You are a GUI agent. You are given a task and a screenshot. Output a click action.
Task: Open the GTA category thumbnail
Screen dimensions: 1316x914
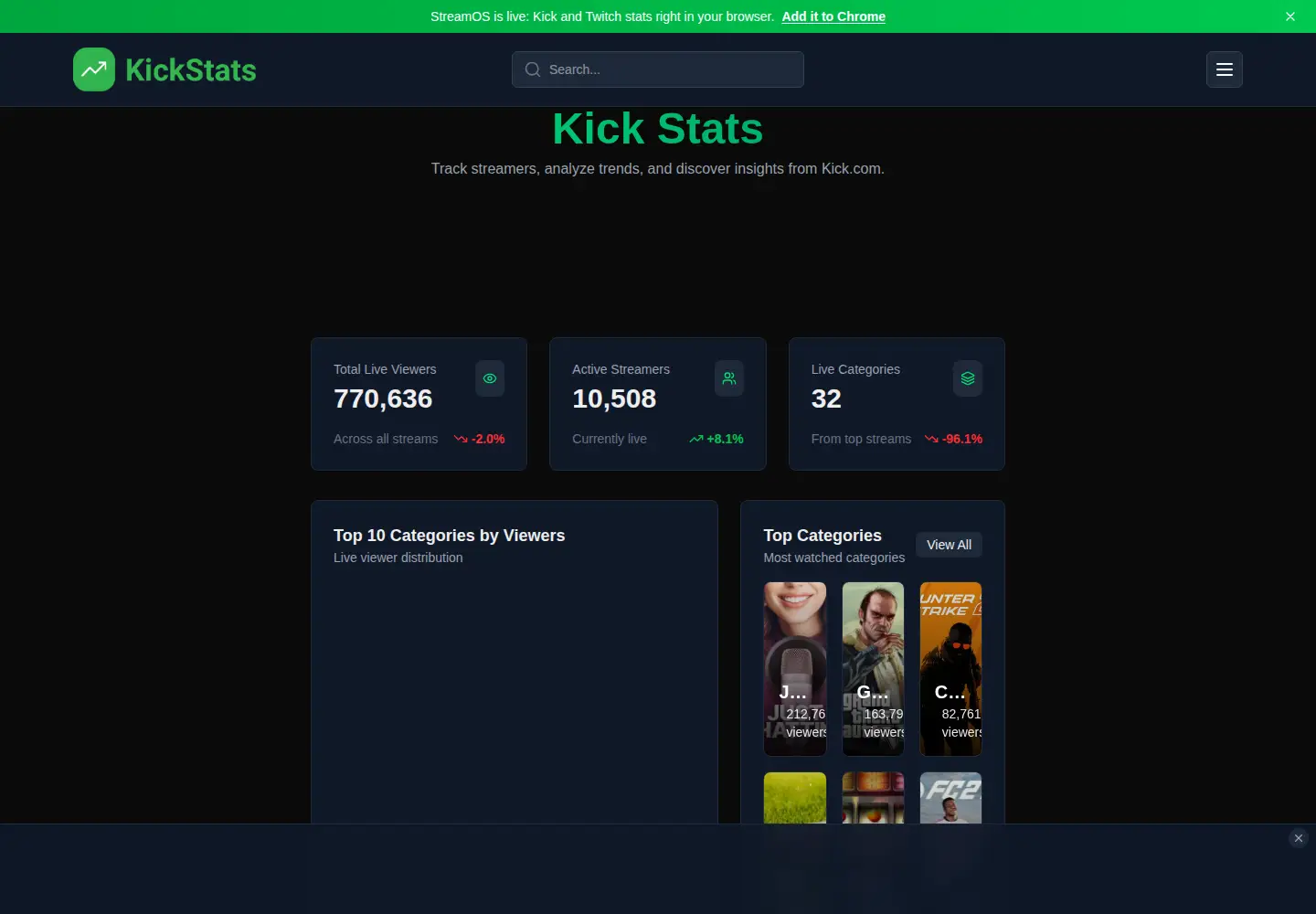click(873, 669)
